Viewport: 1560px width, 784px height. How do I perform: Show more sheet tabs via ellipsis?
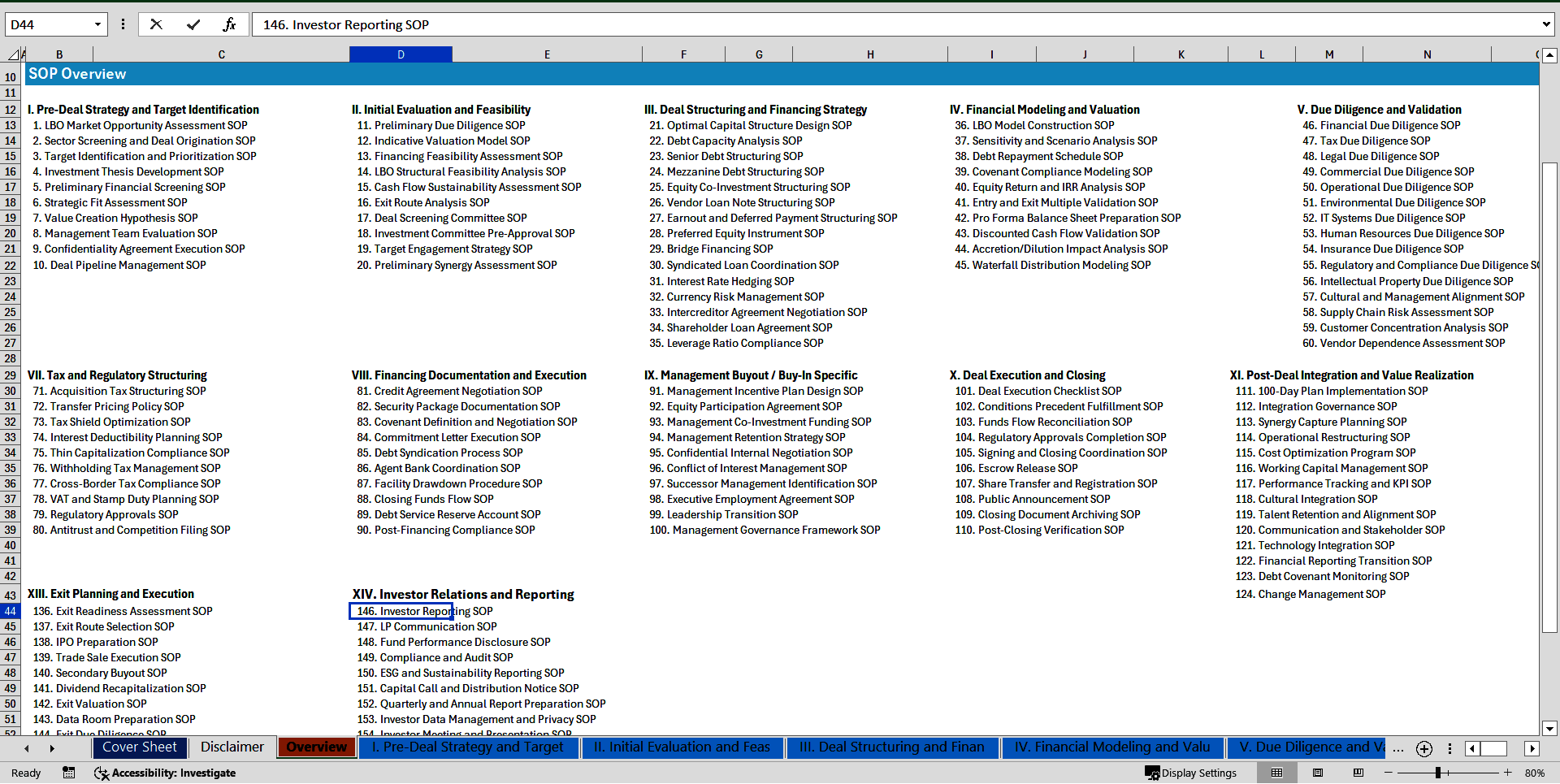click(1397, 748)
